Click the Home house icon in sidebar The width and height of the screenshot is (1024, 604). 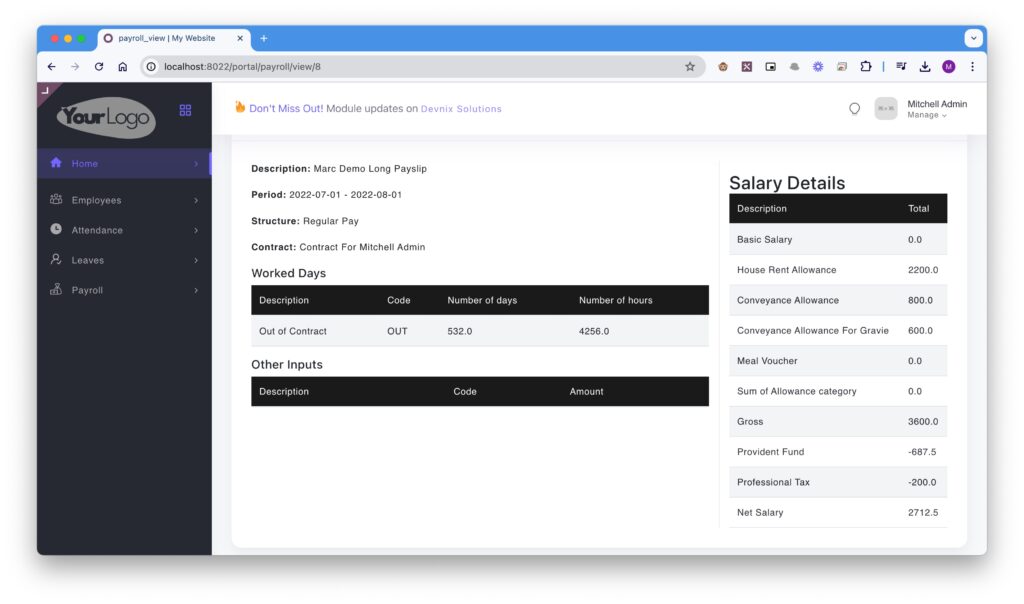pyautogui.click(x=56, y=163)
